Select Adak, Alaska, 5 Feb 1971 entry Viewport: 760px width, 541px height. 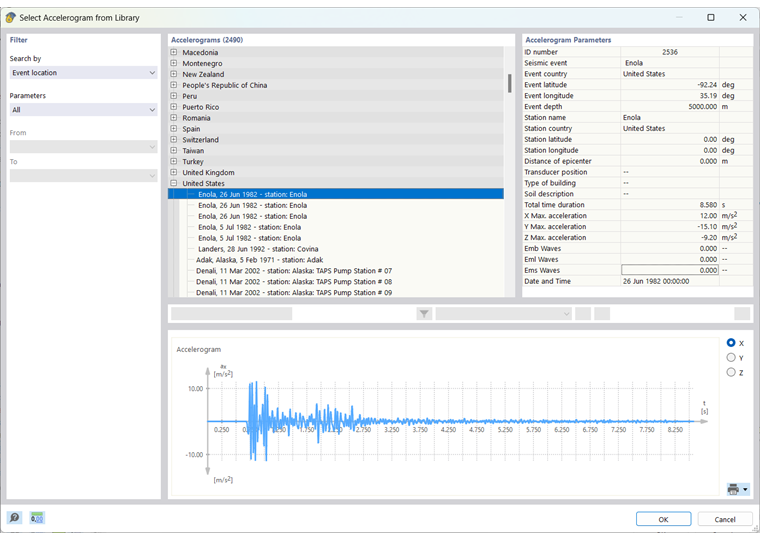[x=259, y=260]
